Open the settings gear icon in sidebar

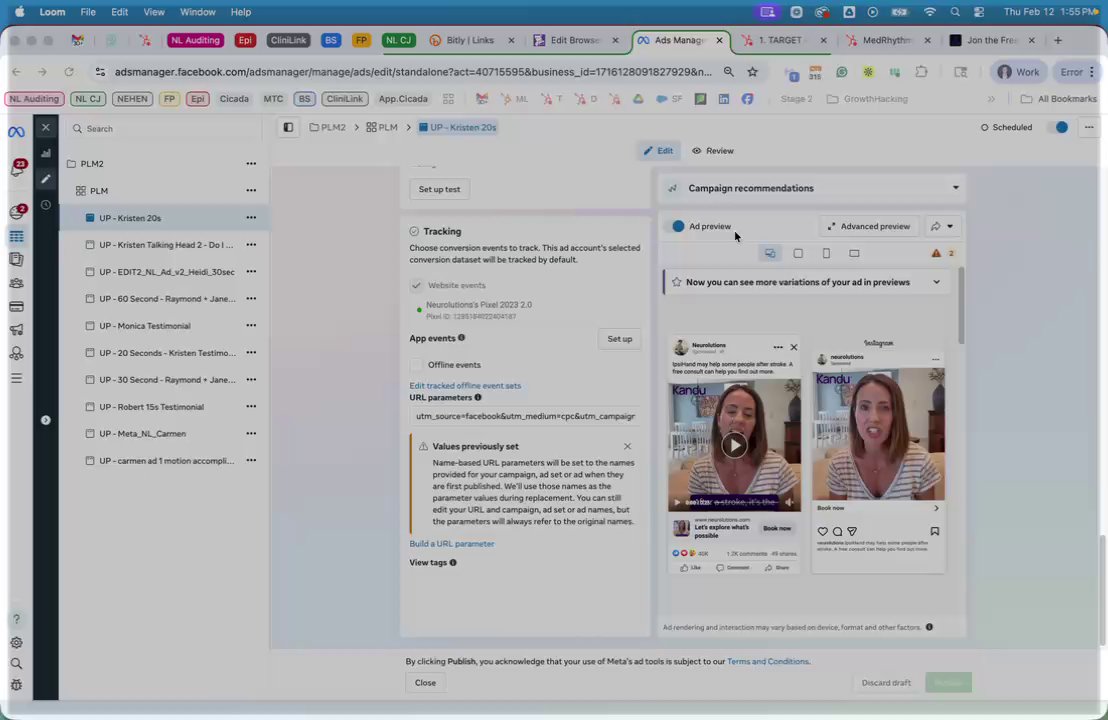pos(16,643)
